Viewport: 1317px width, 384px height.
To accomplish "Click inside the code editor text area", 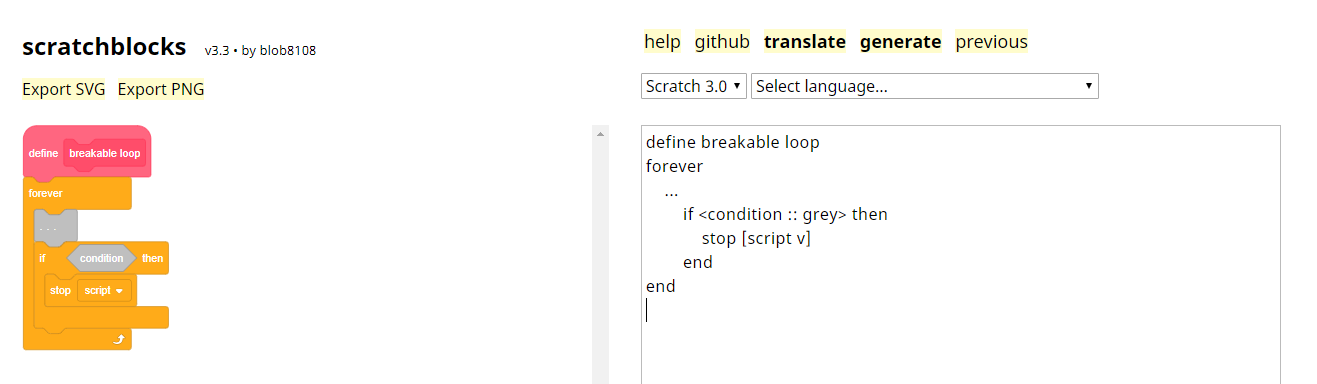I will (x=961, y=254).
